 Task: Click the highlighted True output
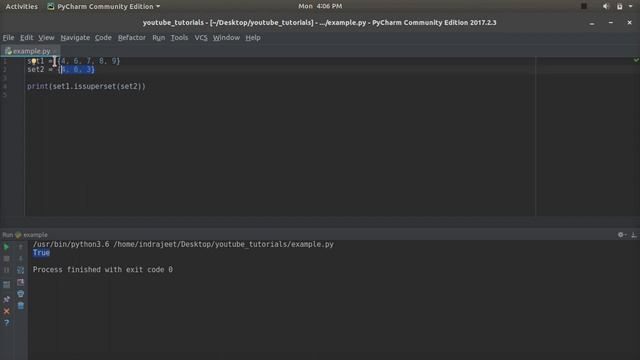(x=41, y=253)
